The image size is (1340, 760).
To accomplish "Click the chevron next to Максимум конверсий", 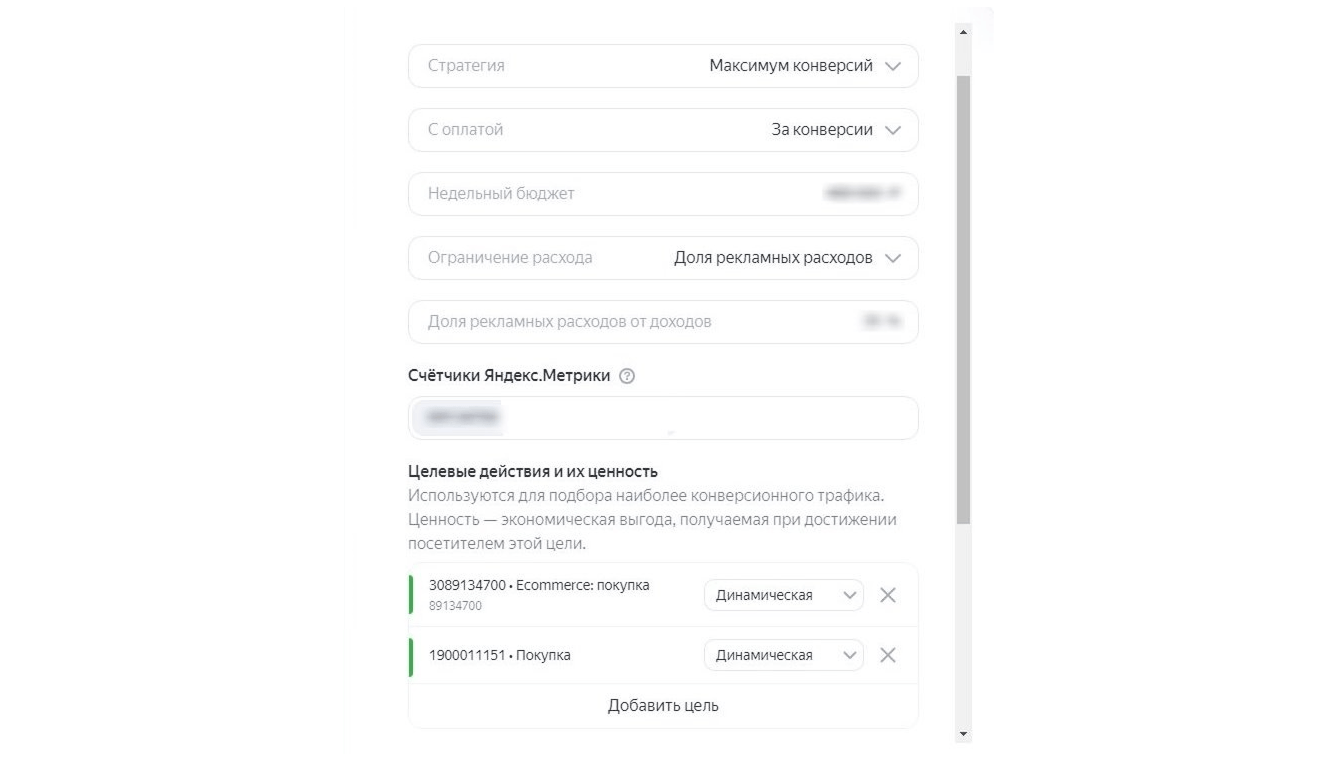I will click(893, 66).
